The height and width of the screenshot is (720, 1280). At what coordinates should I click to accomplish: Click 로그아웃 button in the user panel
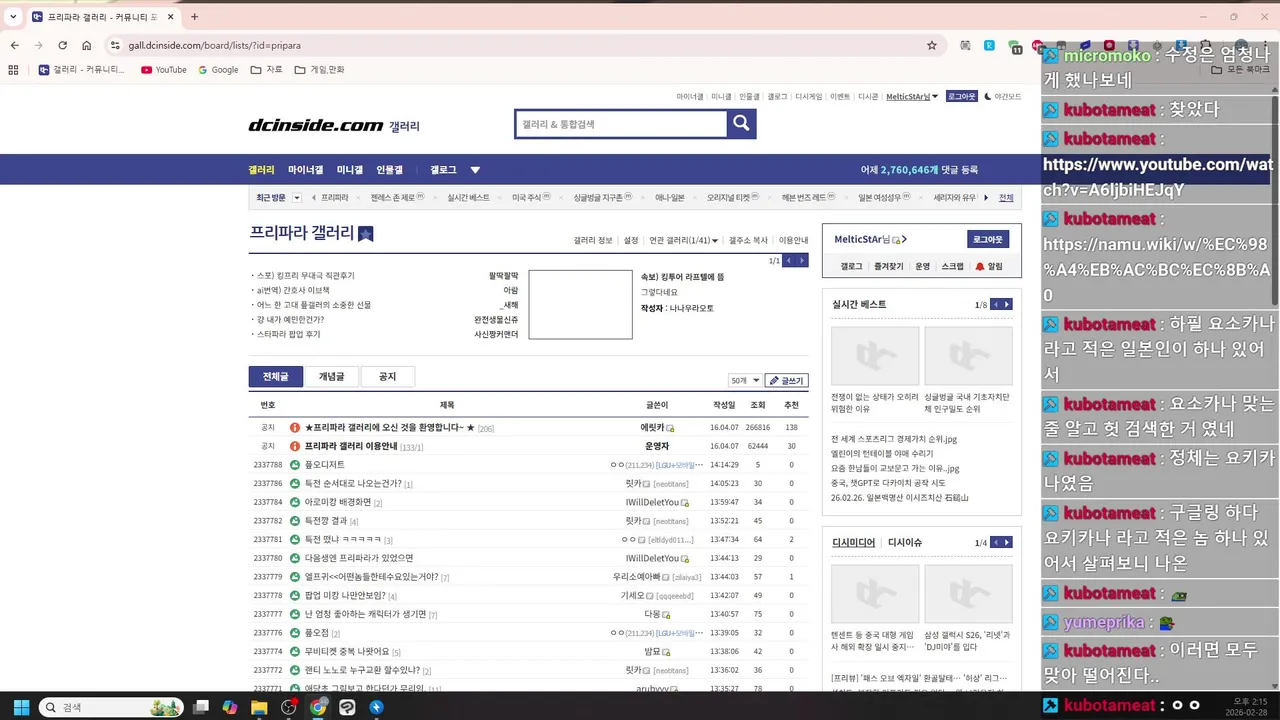point(989,239)
